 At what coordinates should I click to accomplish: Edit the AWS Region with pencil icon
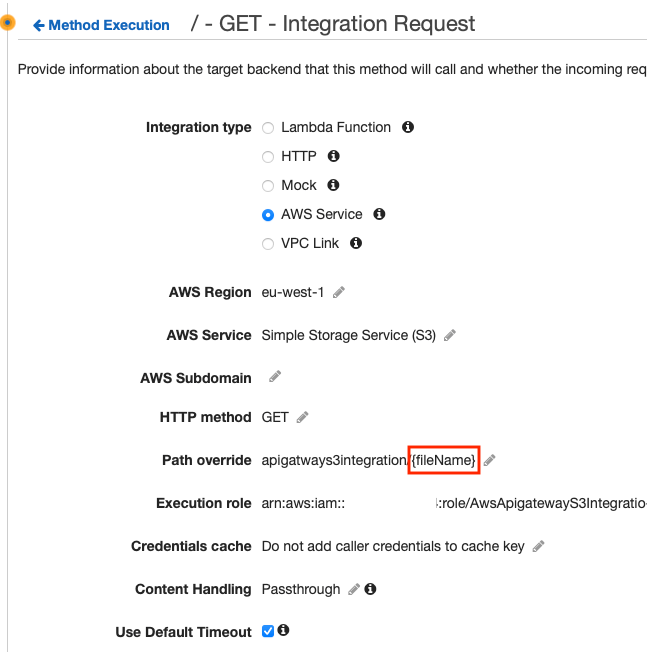click(x=339, y=293)
